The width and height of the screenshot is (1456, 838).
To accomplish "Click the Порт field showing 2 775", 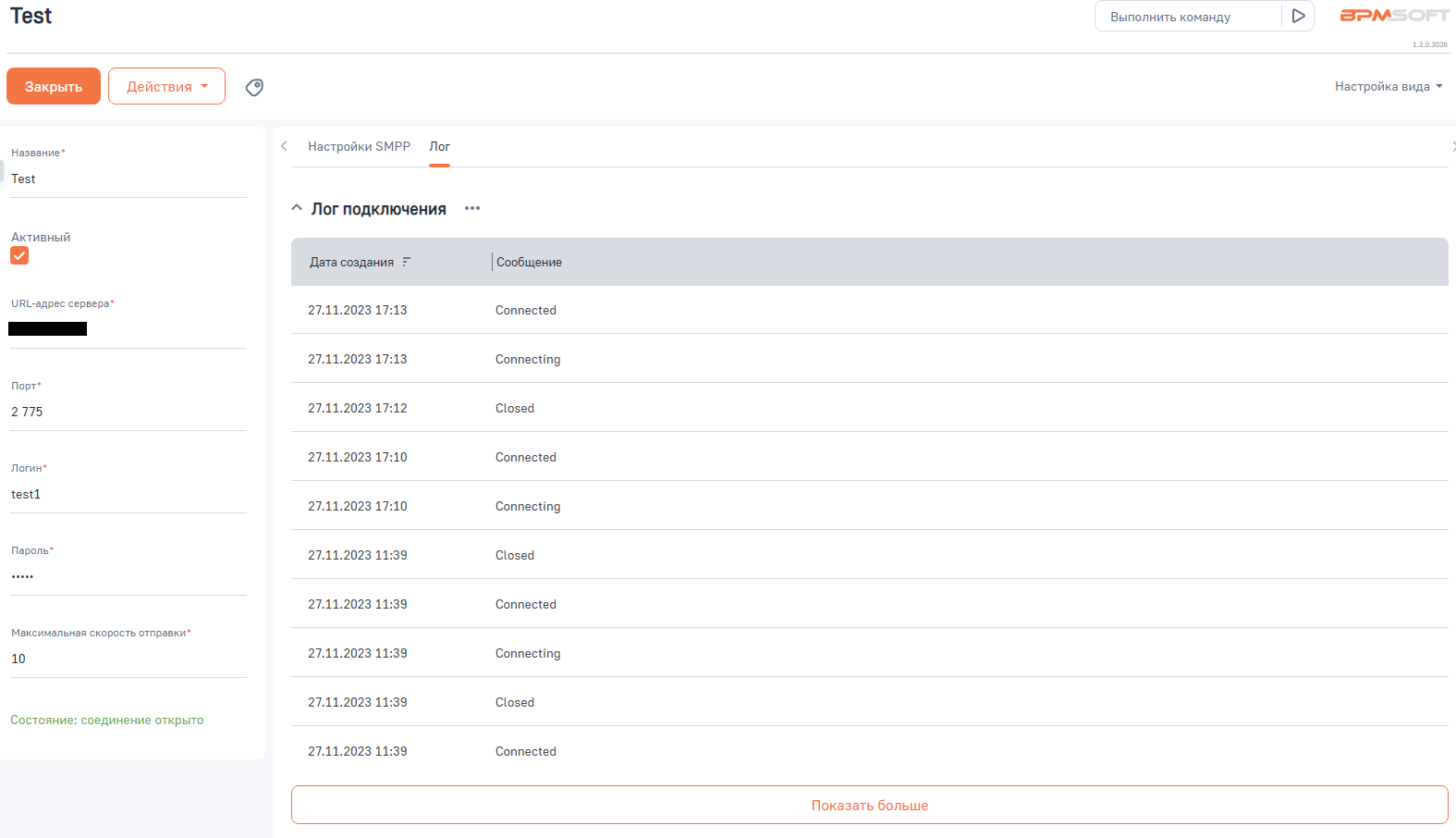I will coord(128,412).
